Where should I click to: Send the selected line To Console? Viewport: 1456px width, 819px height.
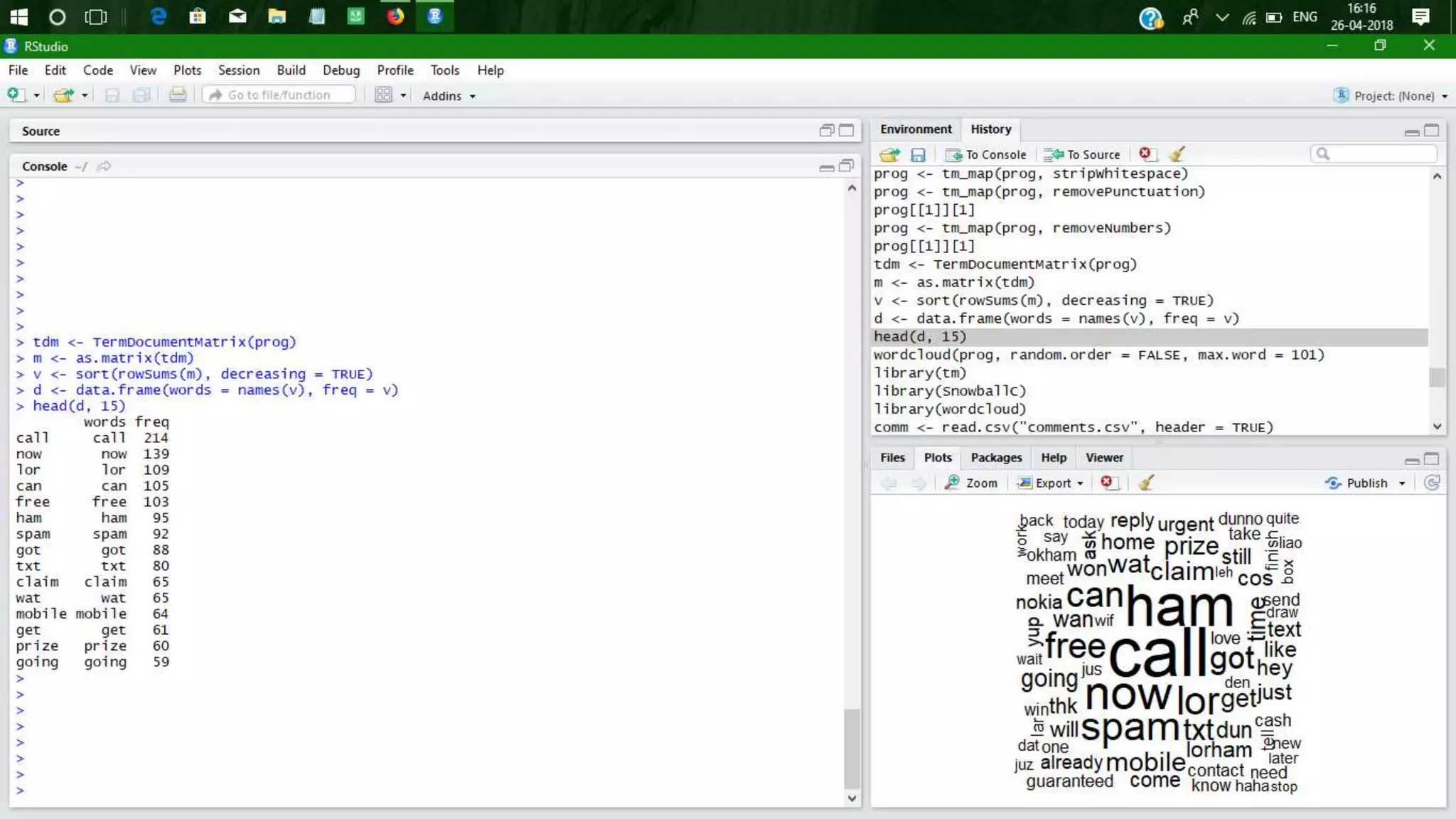[x=986, y=154]
